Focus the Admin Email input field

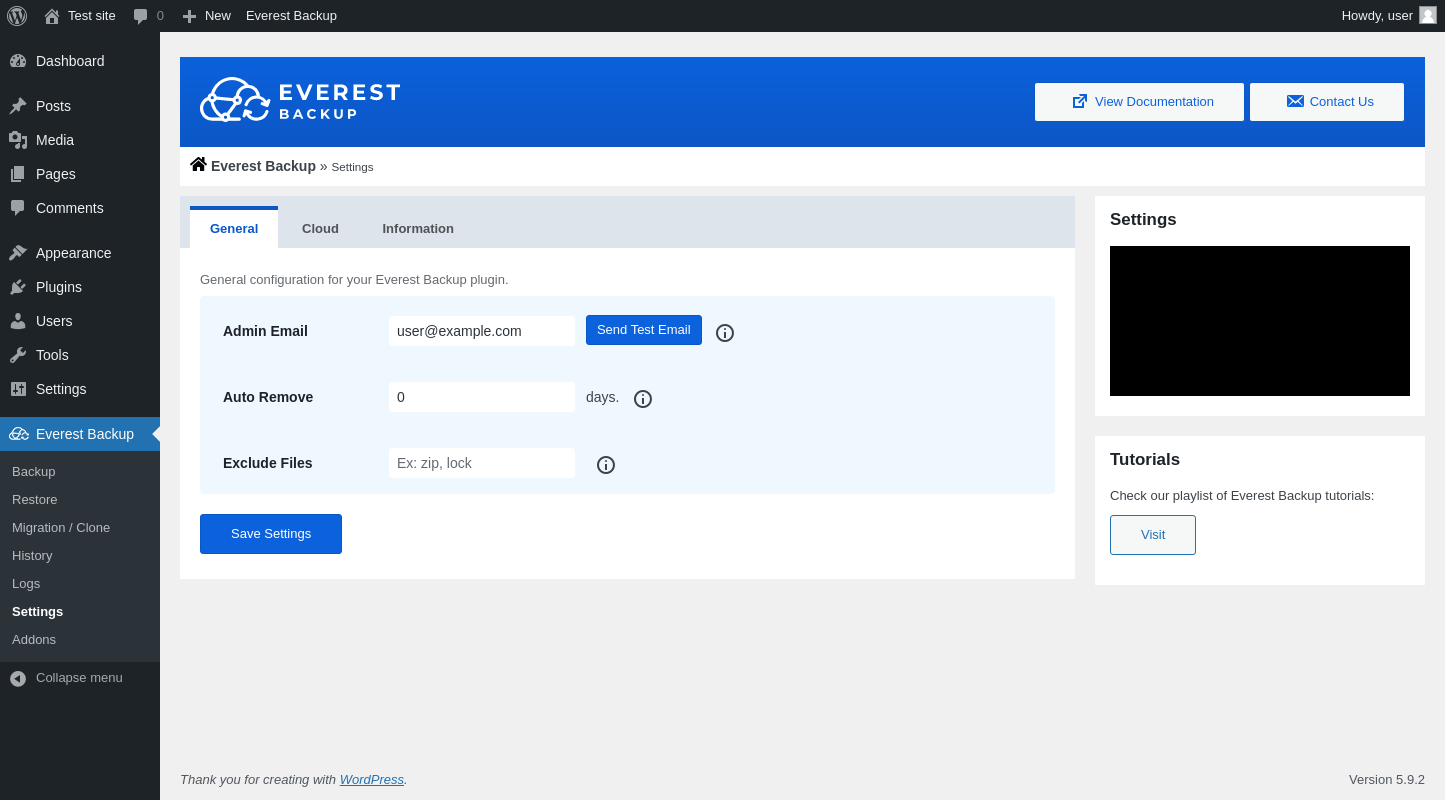click(482, 331)
